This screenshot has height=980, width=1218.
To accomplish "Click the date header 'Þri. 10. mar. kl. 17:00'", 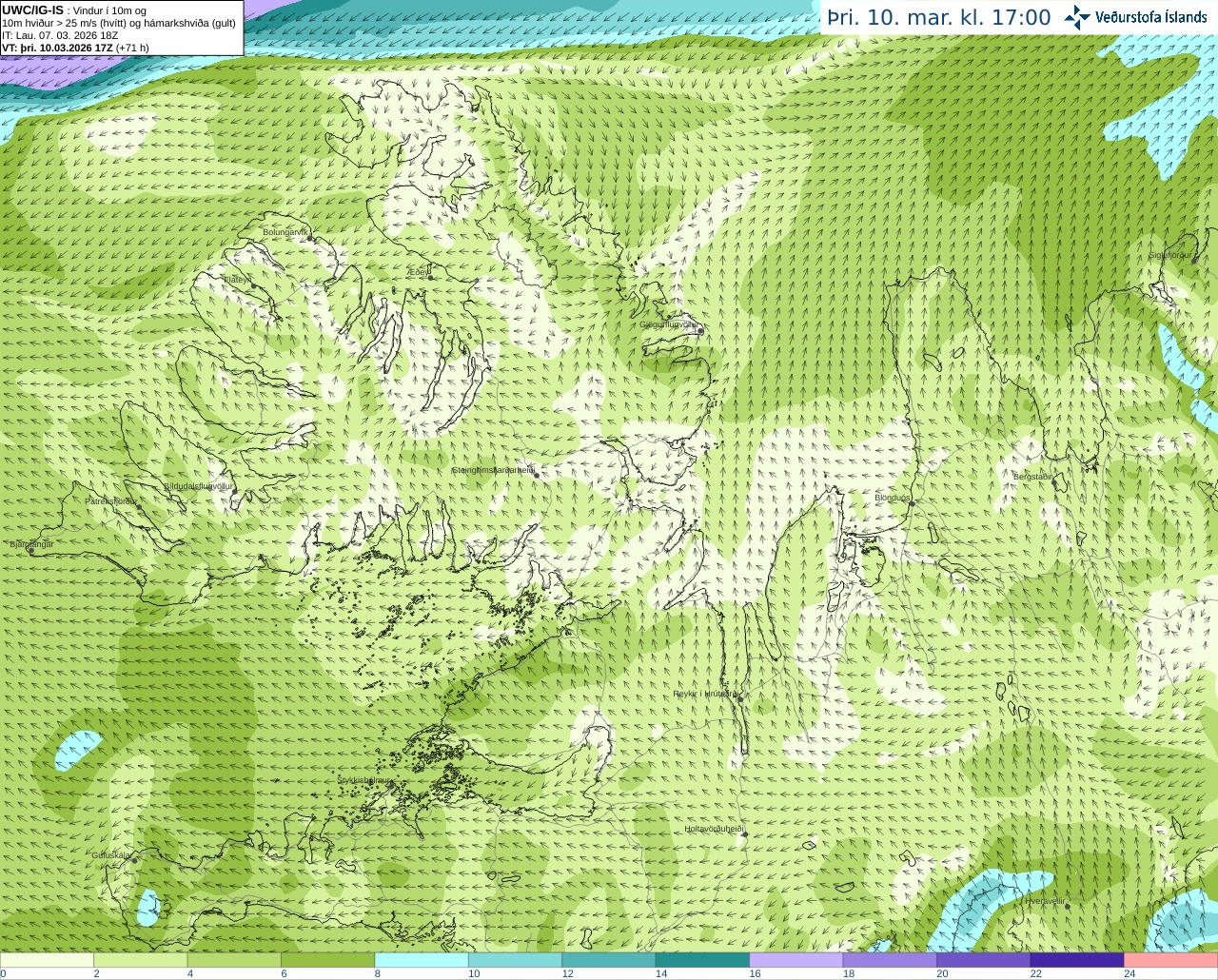I will (939, 18).
